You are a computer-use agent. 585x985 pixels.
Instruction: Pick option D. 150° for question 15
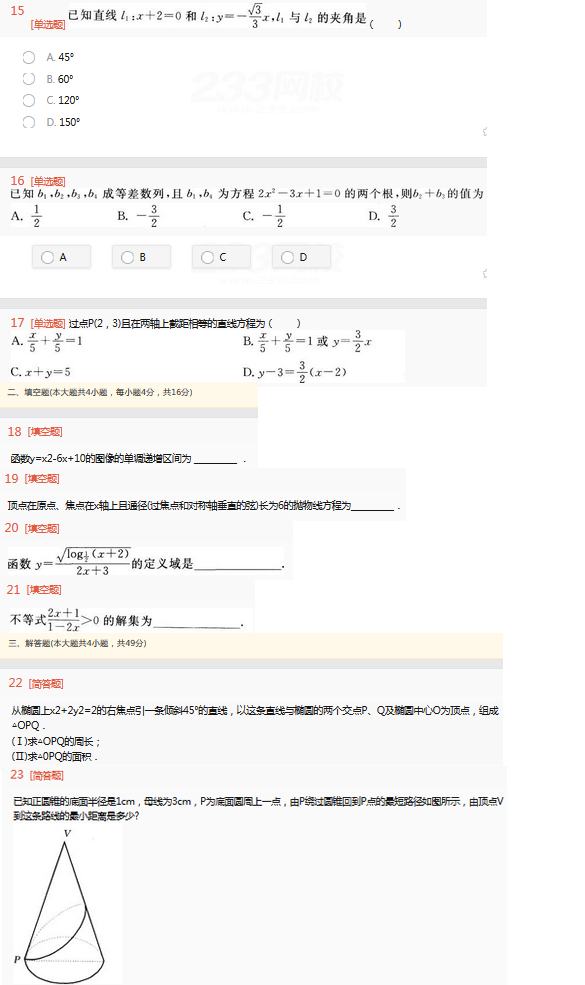pyautogui.click(x=29, y=122)
